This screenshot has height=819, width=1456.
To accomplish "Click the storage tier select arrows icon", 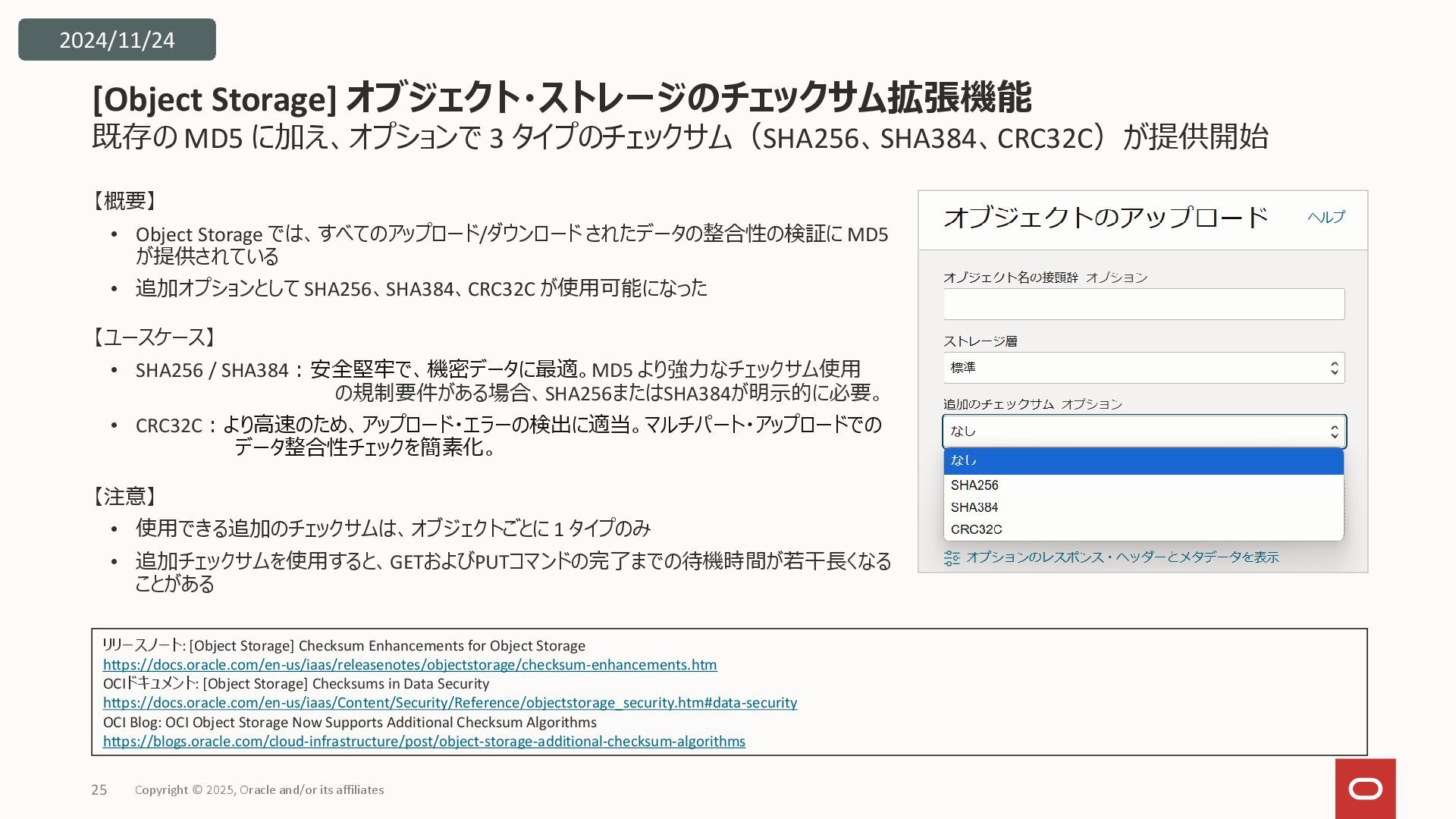I will coord(1334,369).
